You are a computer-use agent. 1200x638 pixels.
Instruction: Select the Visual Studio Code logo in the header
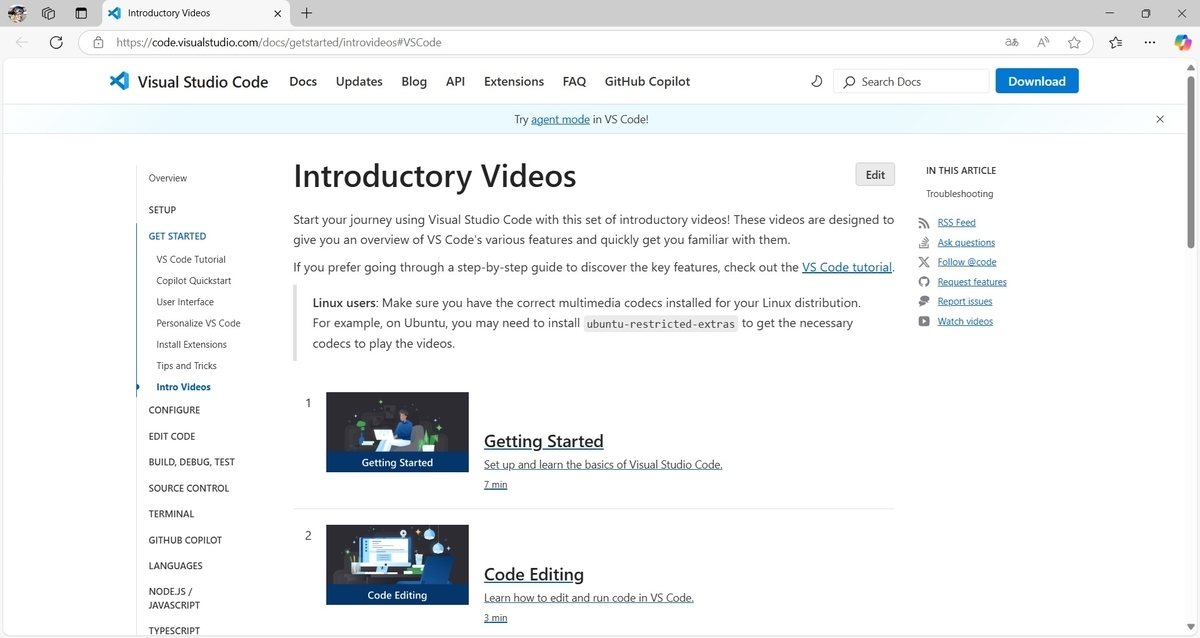pyautogui.click(x=119, y=81)
